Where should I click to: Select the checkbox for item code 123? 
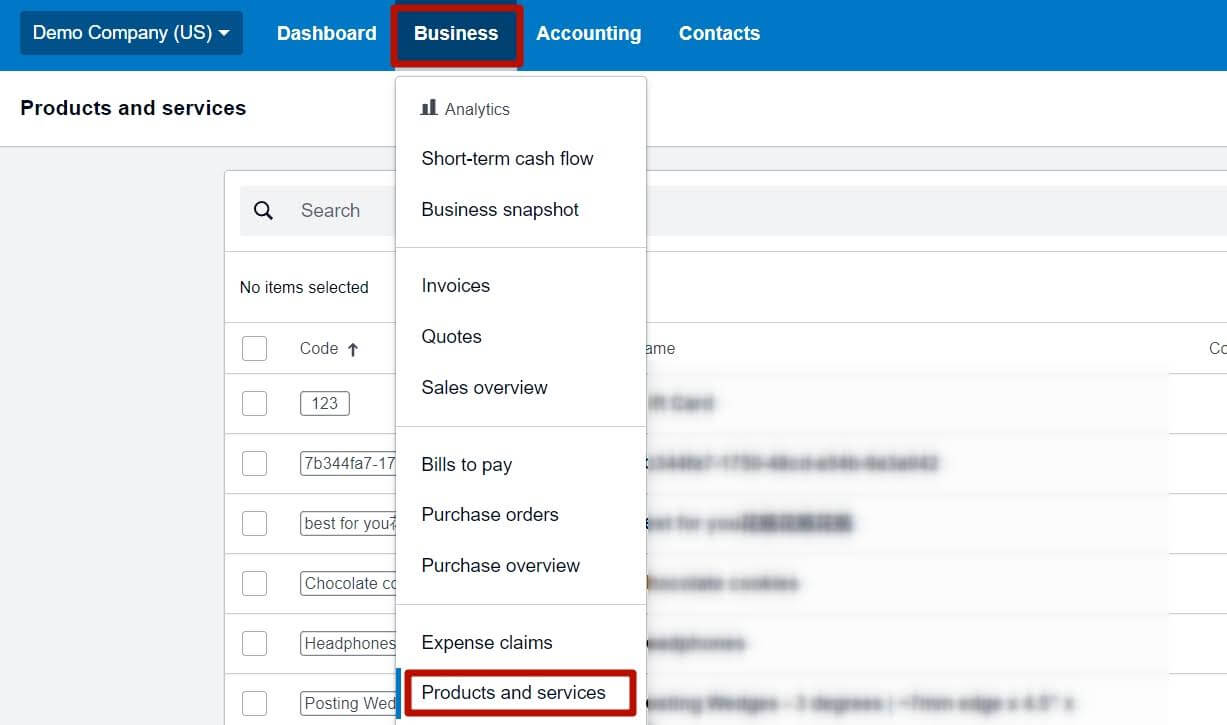coord(254,403)
